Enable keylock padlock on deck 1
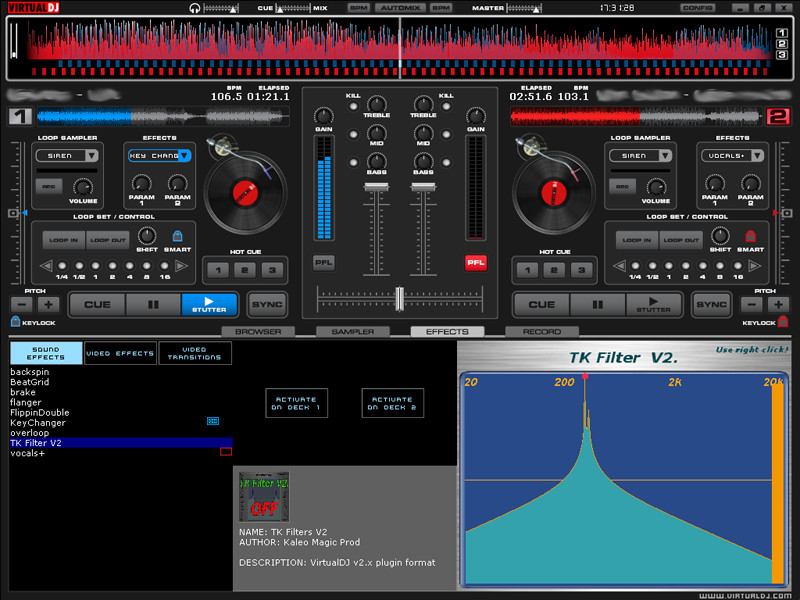This screenshot has height=600, width=800. tap(15, 321)
